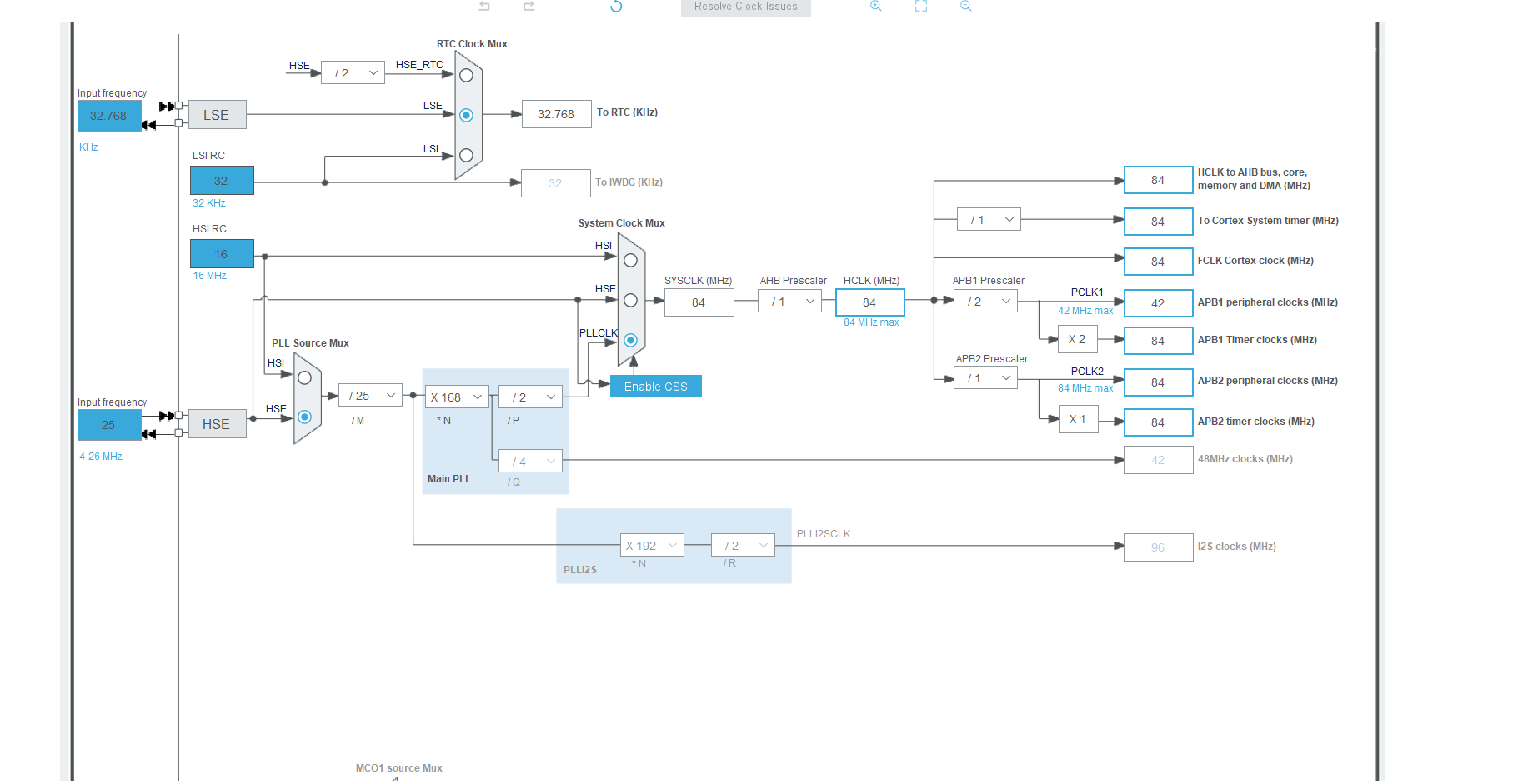The width and height of the screenshot is (1518, 784).
Task: Click the reset clock configuration icon
Action: (616, 7)
